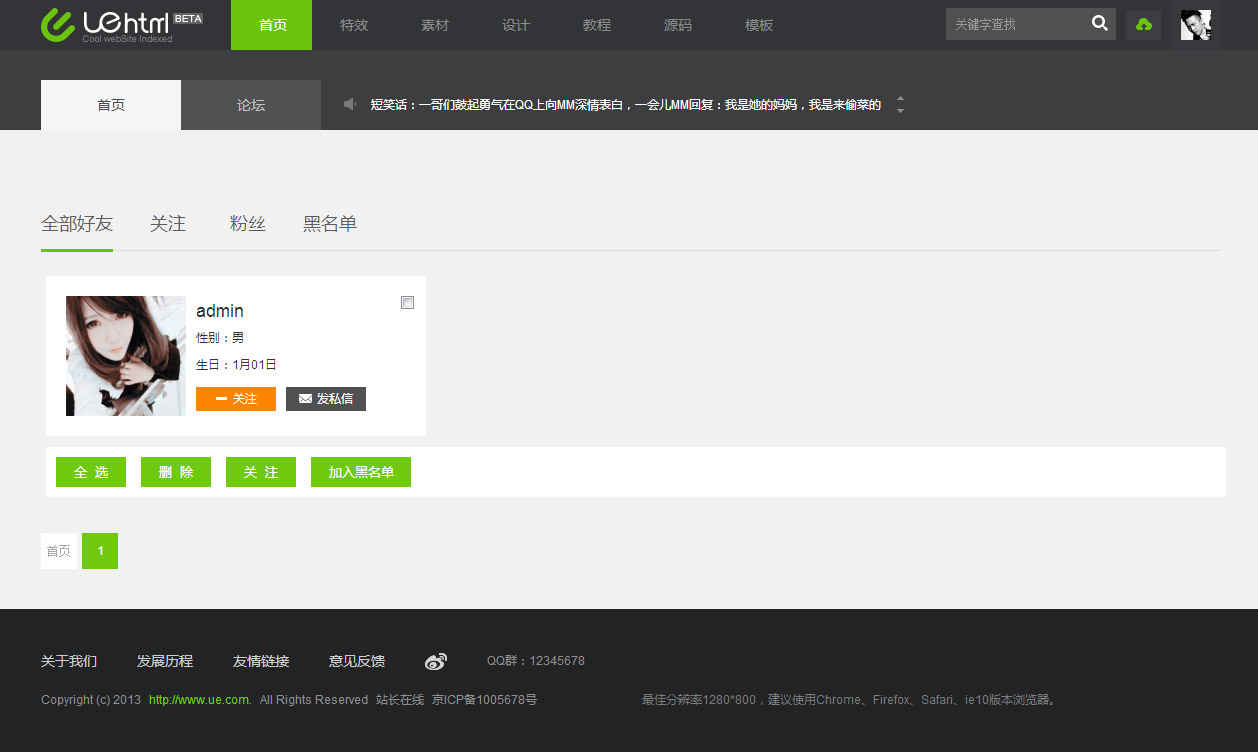Image resolution: width=1258 pixels, height=752 pixels.
Task: Click the keyword search input field
Action: coord(1015,24)
